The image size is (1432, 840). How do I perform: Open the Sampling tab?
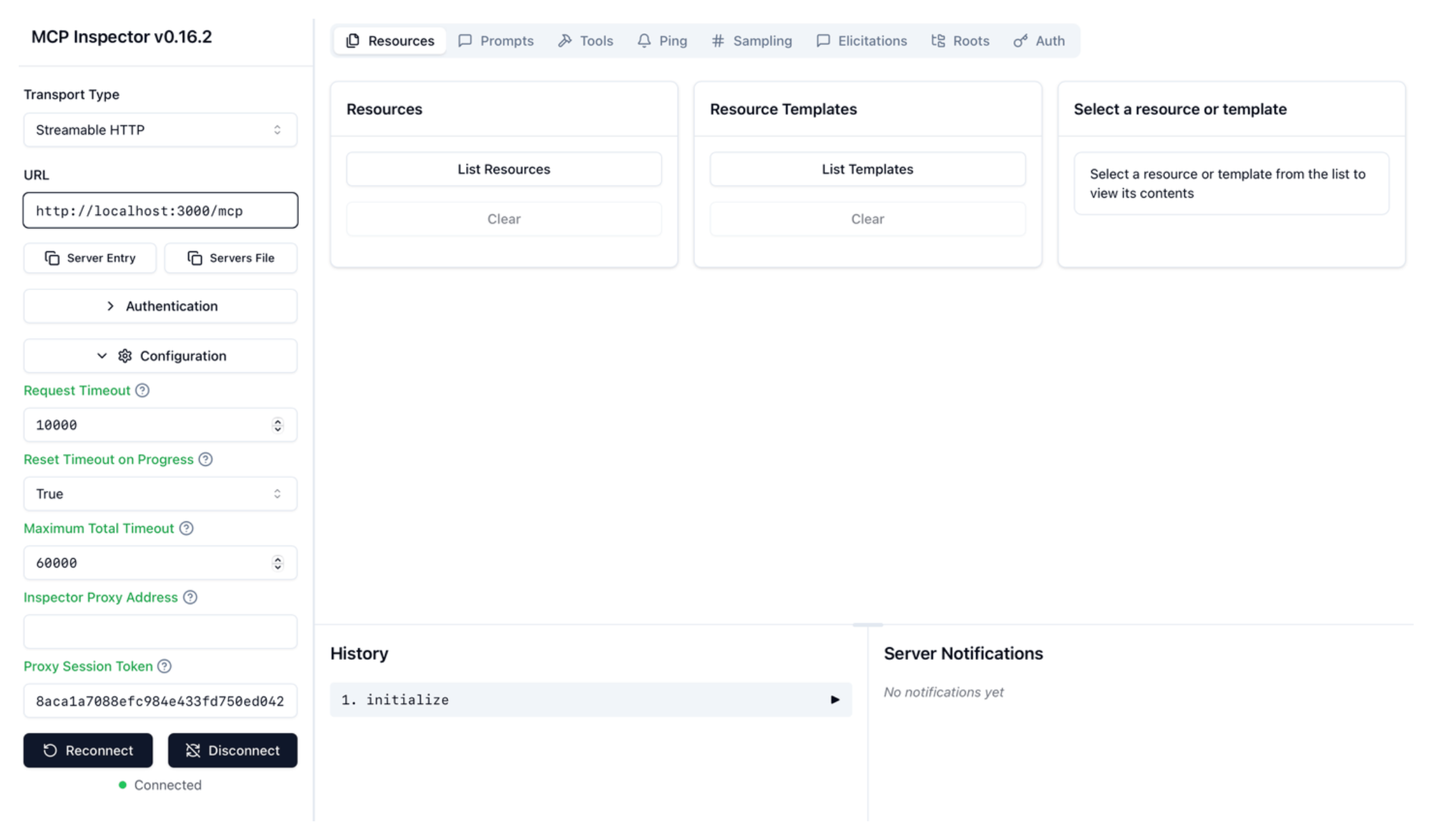click(751, 41)
